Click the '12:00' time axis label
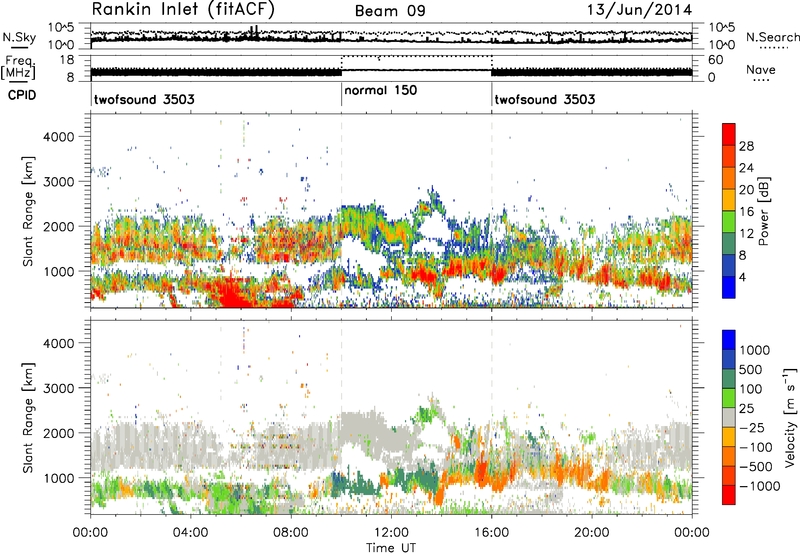 tap(391, 533)
